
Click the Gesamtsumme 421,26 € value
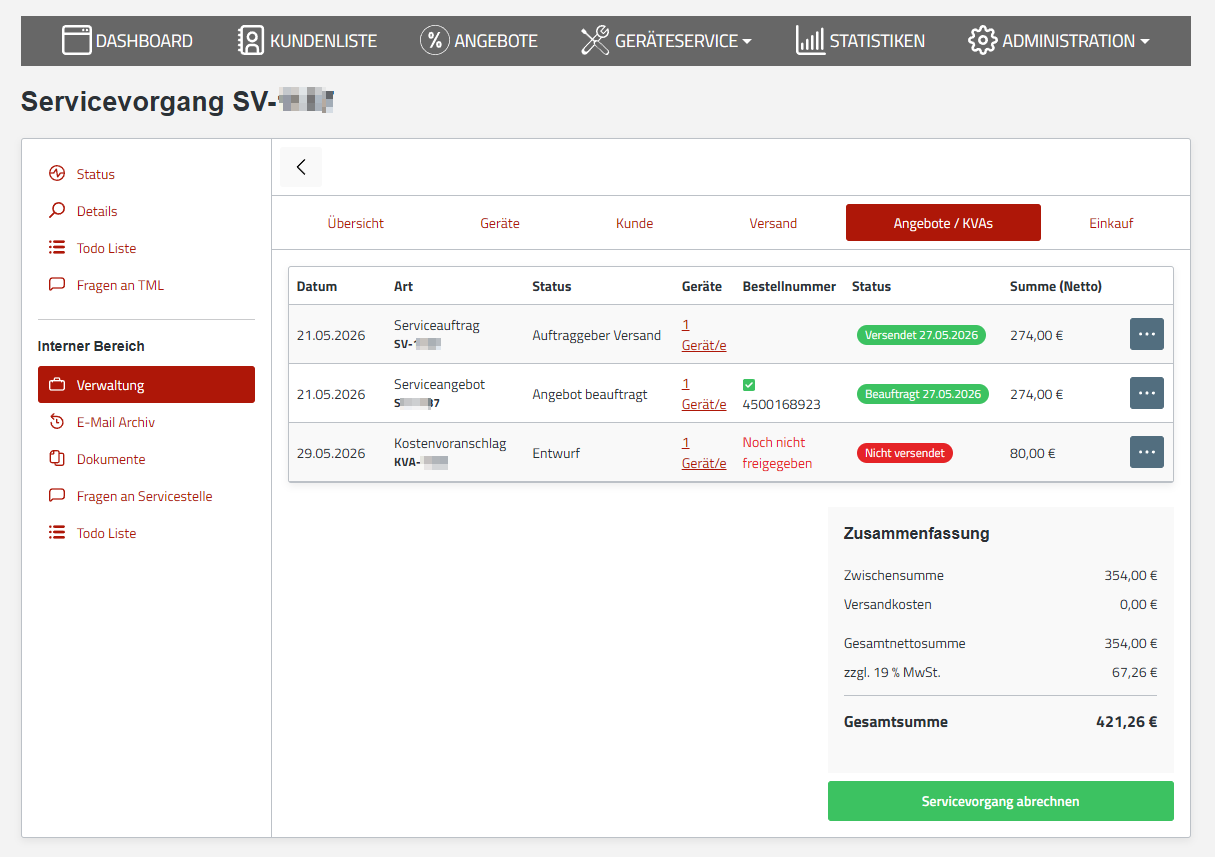[1127, 722]
